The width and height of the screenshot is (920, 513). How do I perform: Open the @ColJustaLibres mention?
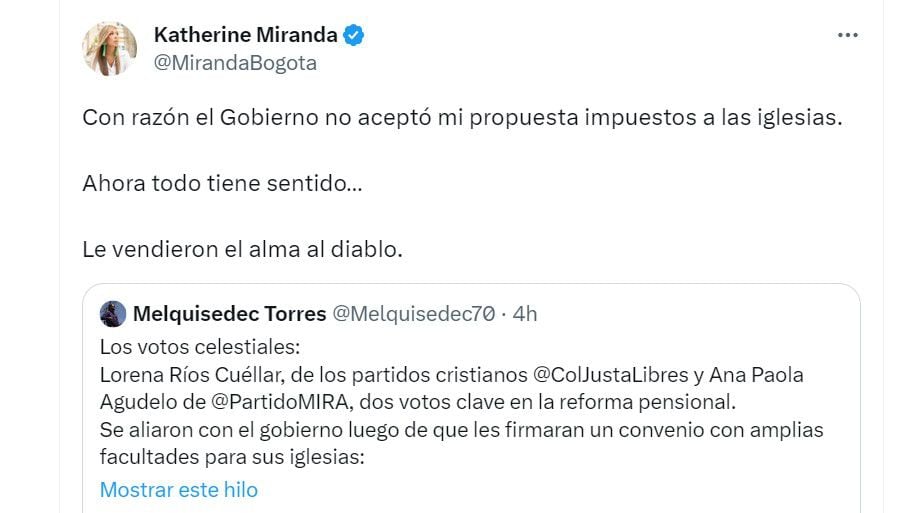[x=618, y=375]
